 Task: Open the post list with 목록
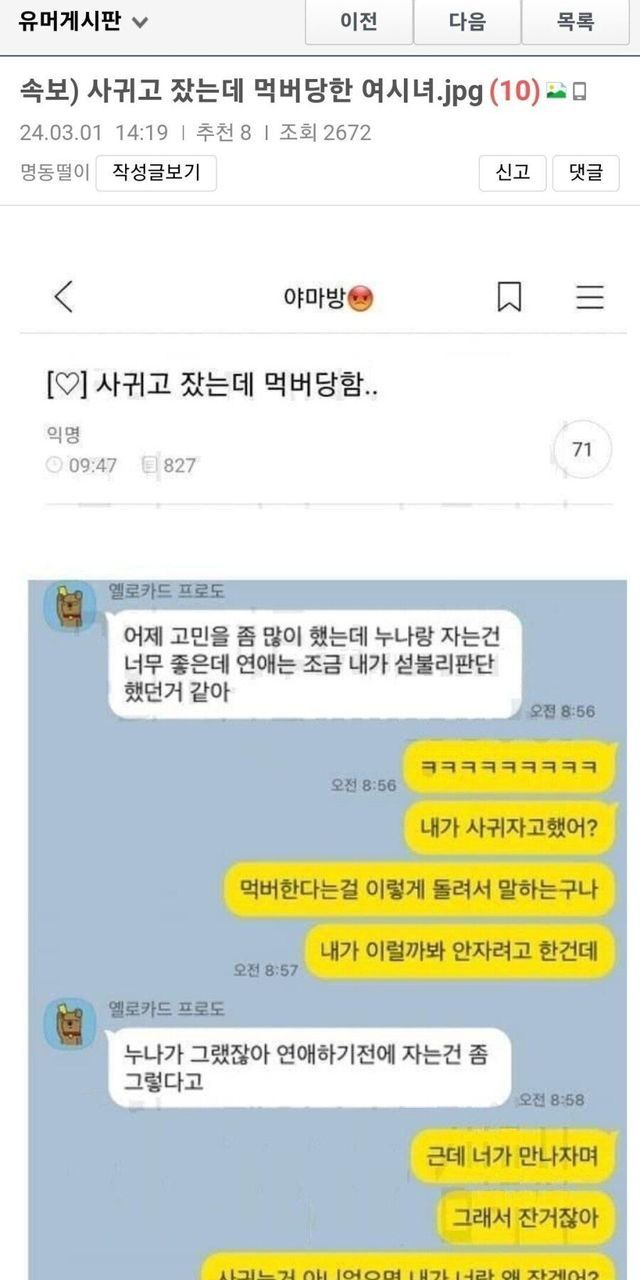pyautogui.click(x=575, y=21)
